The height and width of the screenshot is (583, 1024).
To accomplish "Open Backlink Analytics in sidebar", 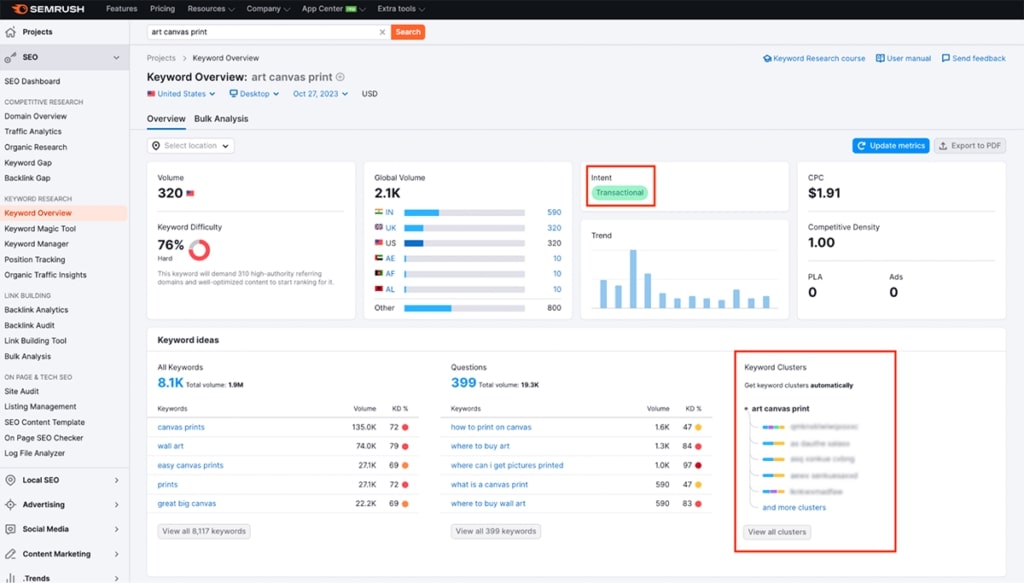I will pyautogui.click(x=36, y=310).
